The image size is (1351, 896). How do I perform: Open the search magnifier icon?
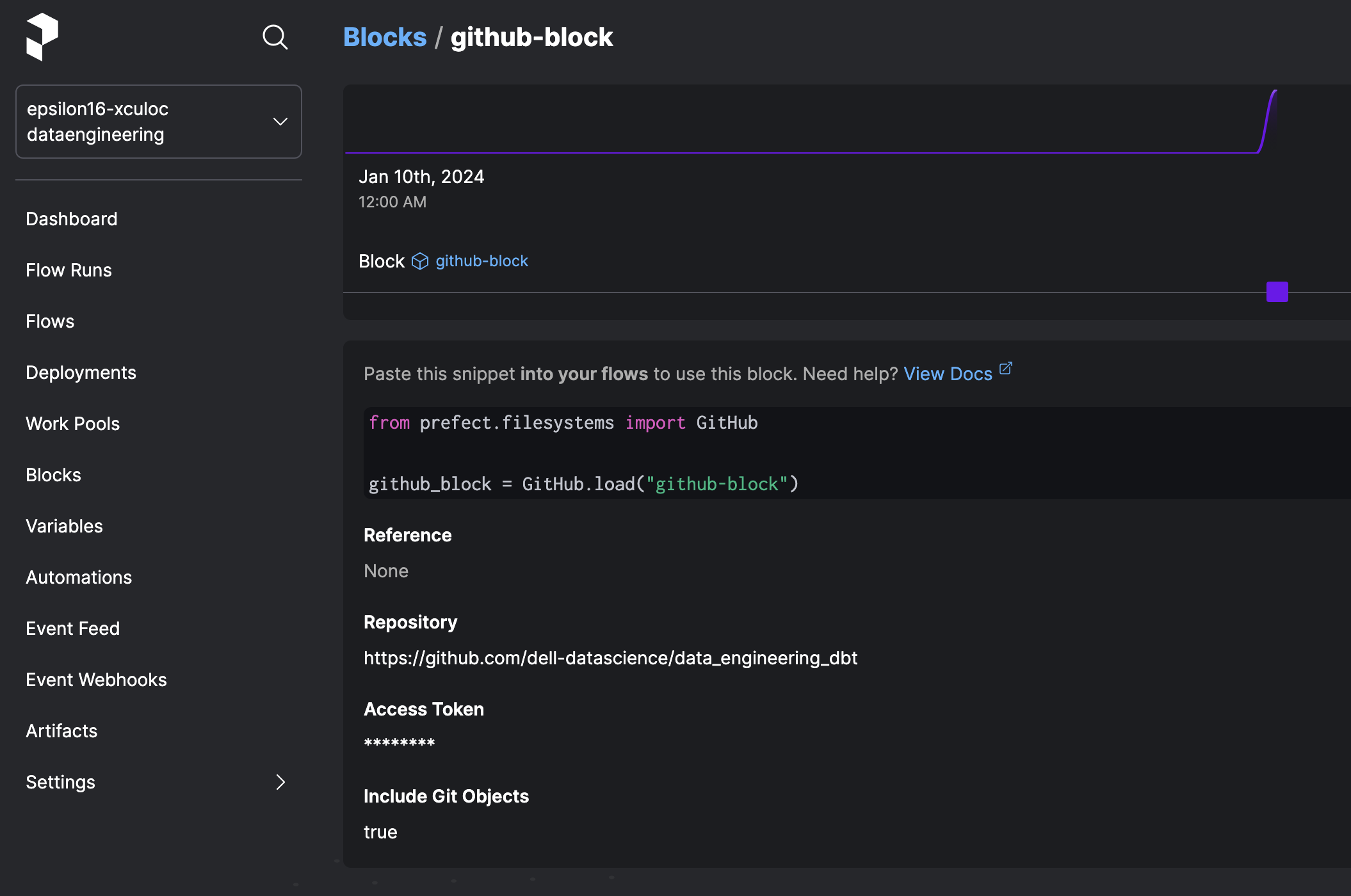pos(275,37)
